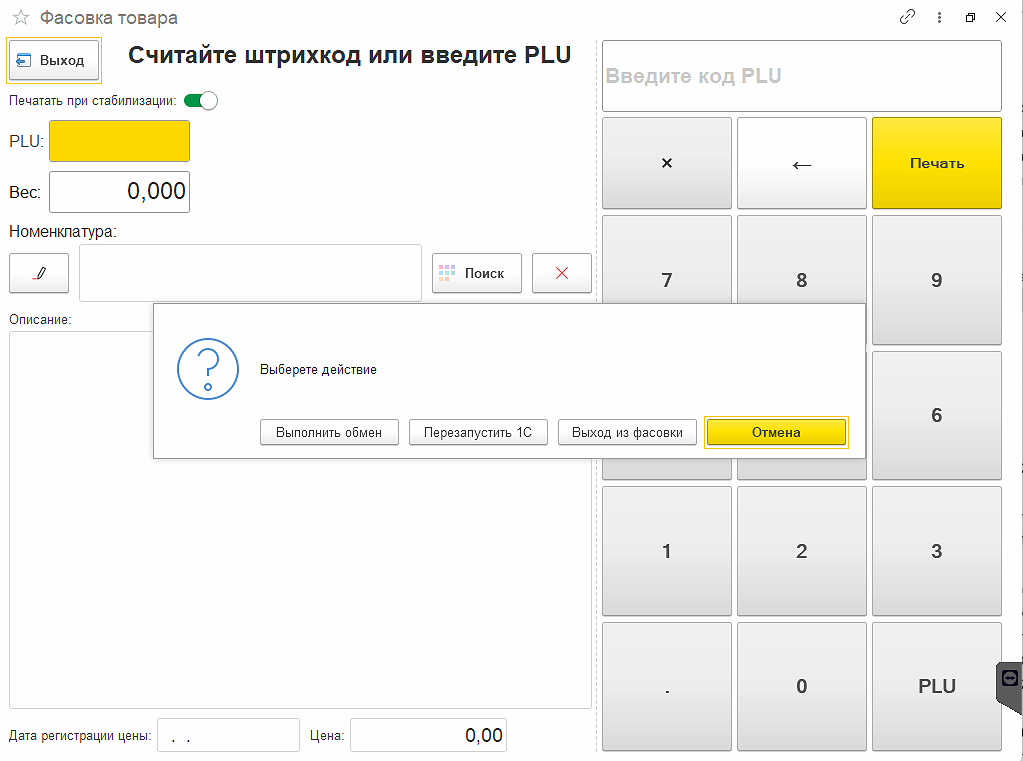The image size is (1023, 761).
Task: Open the three-dot more options menu
Action: (939, 18)
